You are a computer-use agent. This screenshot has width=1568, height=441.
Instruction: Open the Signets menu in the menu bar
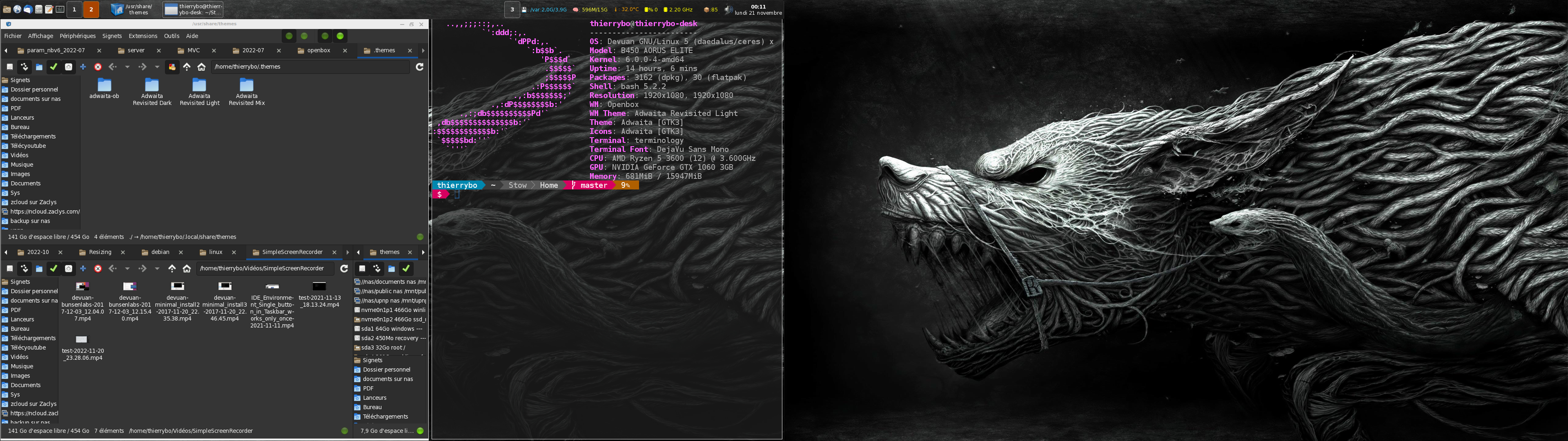click(112, 36)
